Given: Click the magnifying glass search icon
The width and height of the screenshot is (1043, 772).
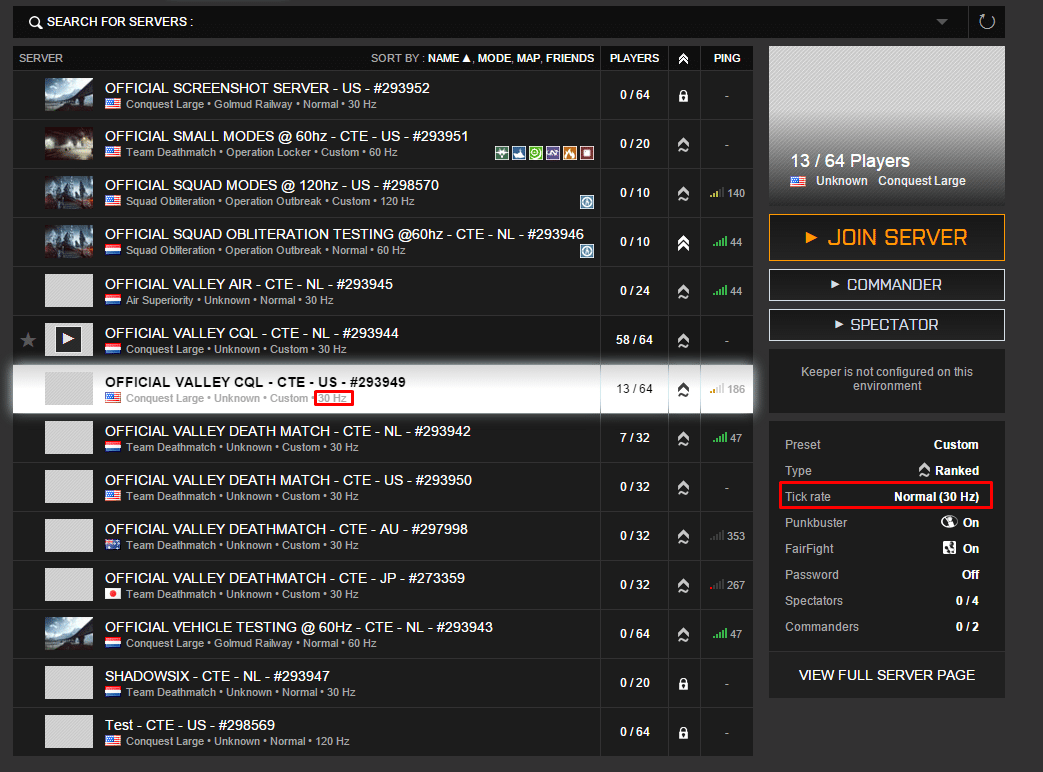Looking at the screenshot, I should (36, 22).
